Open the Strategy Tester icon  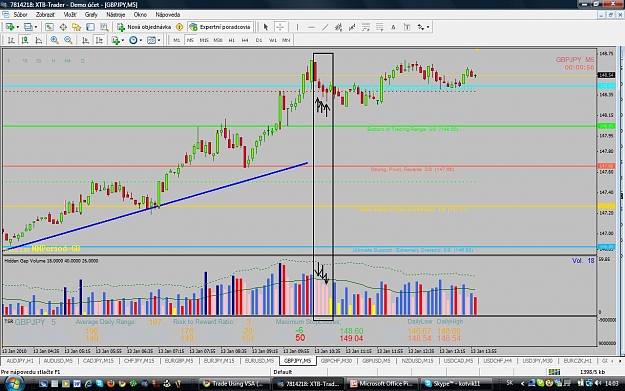click(104, 27)
